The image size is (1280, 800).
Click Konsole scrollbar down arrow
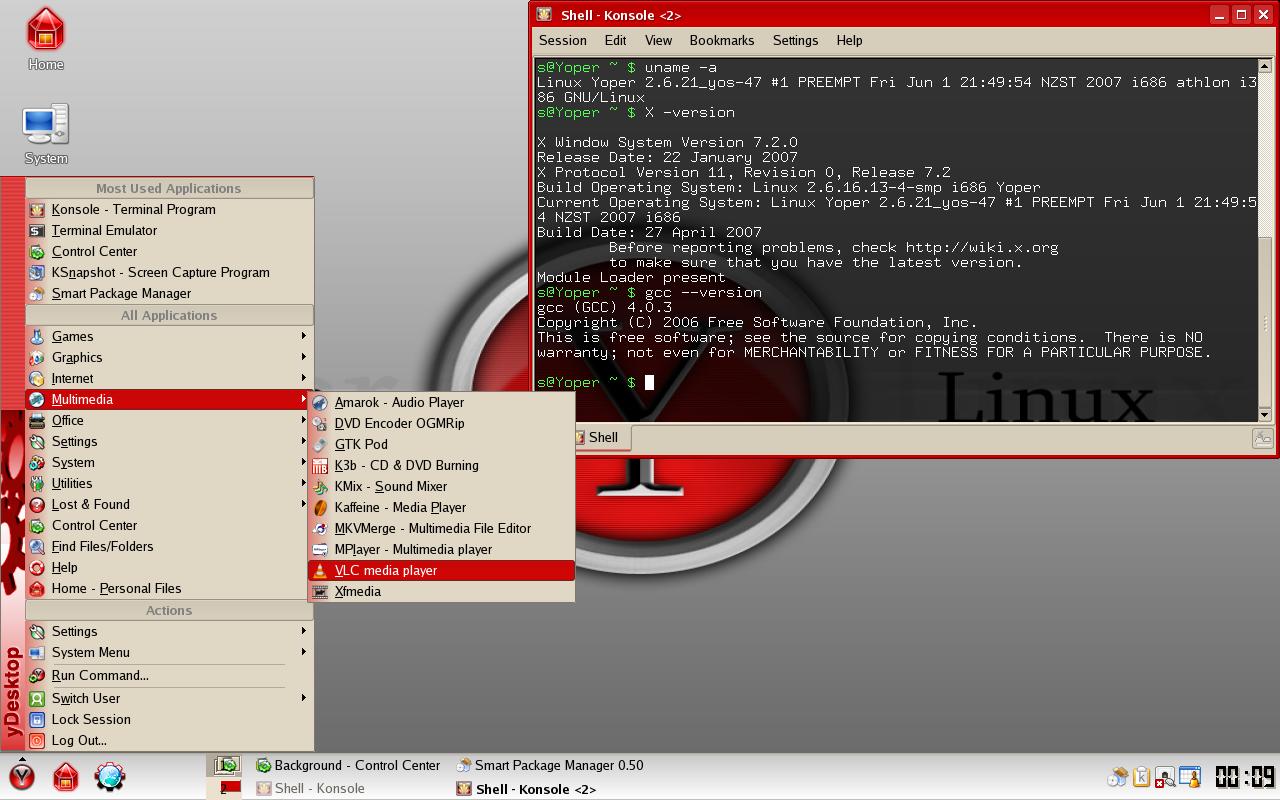(1265, 414)
